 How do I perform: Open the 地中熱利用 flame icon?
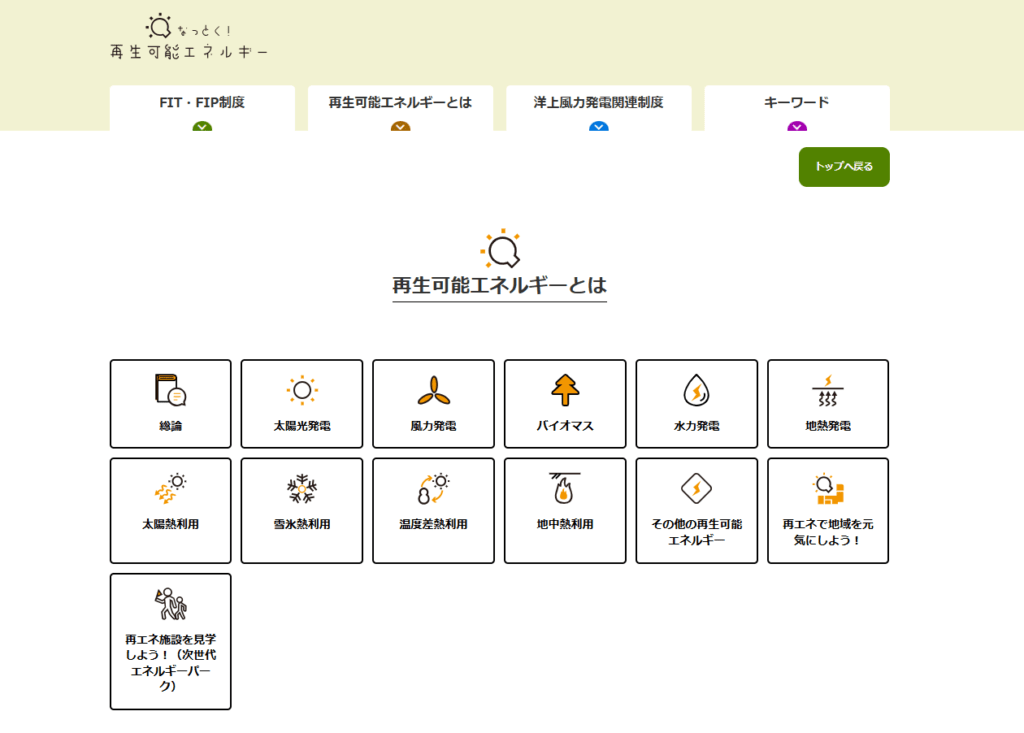pos(565,488)
